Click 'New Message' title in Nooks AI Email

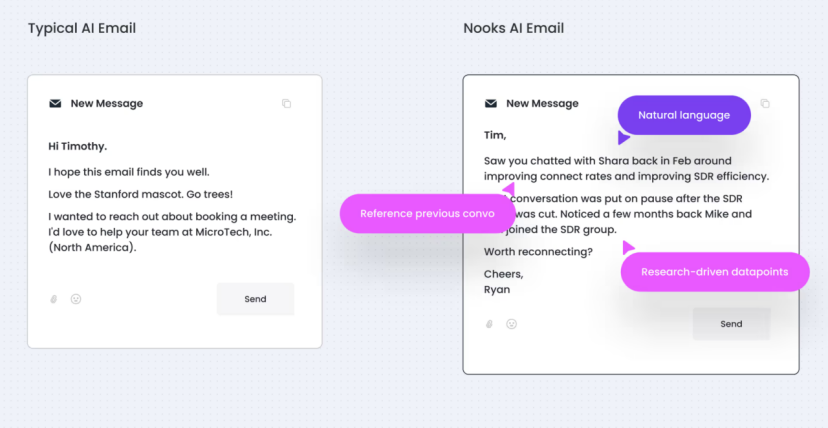(x=542, y=103)
